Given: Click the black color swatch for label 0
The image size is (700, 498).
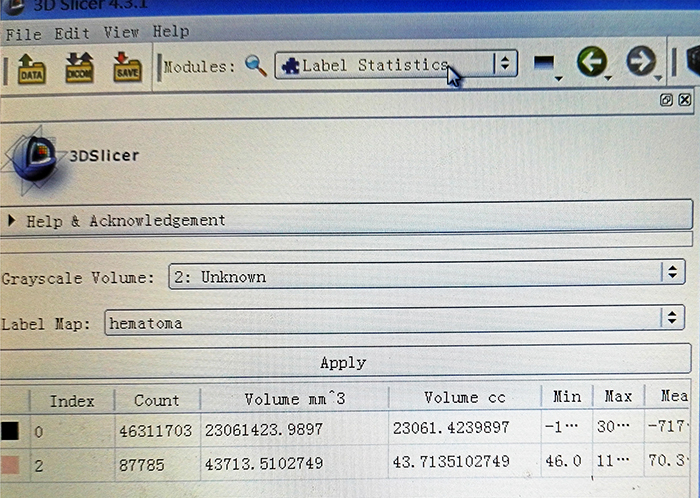Looking at the screenshot, I should [10, 431].
